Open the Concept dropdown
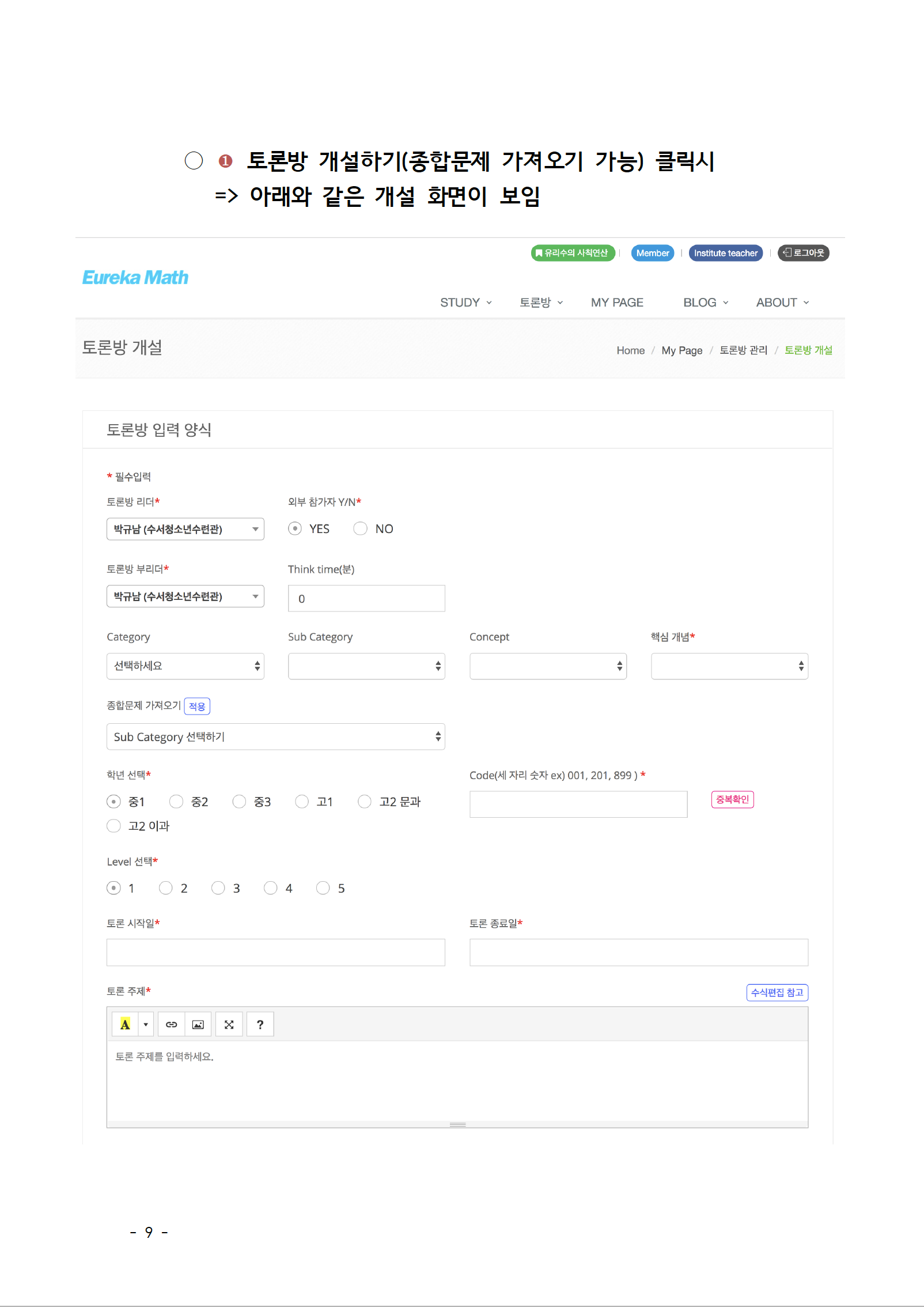 click(x=548, y=666)
